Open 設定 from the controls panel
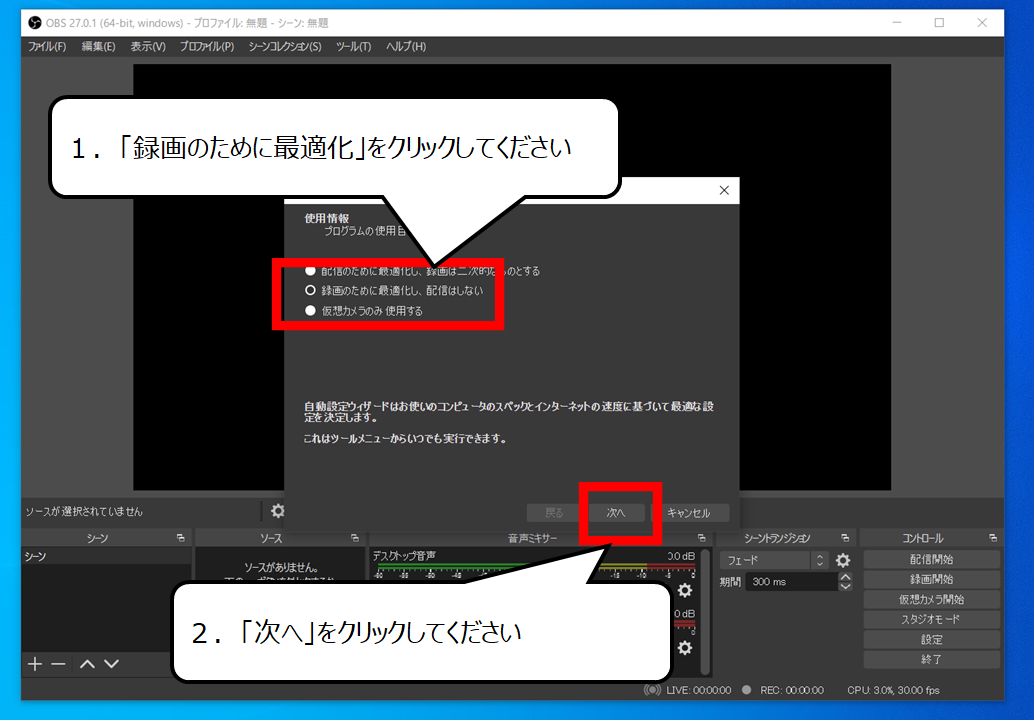The image size is (1034, 720). [931, 640]
